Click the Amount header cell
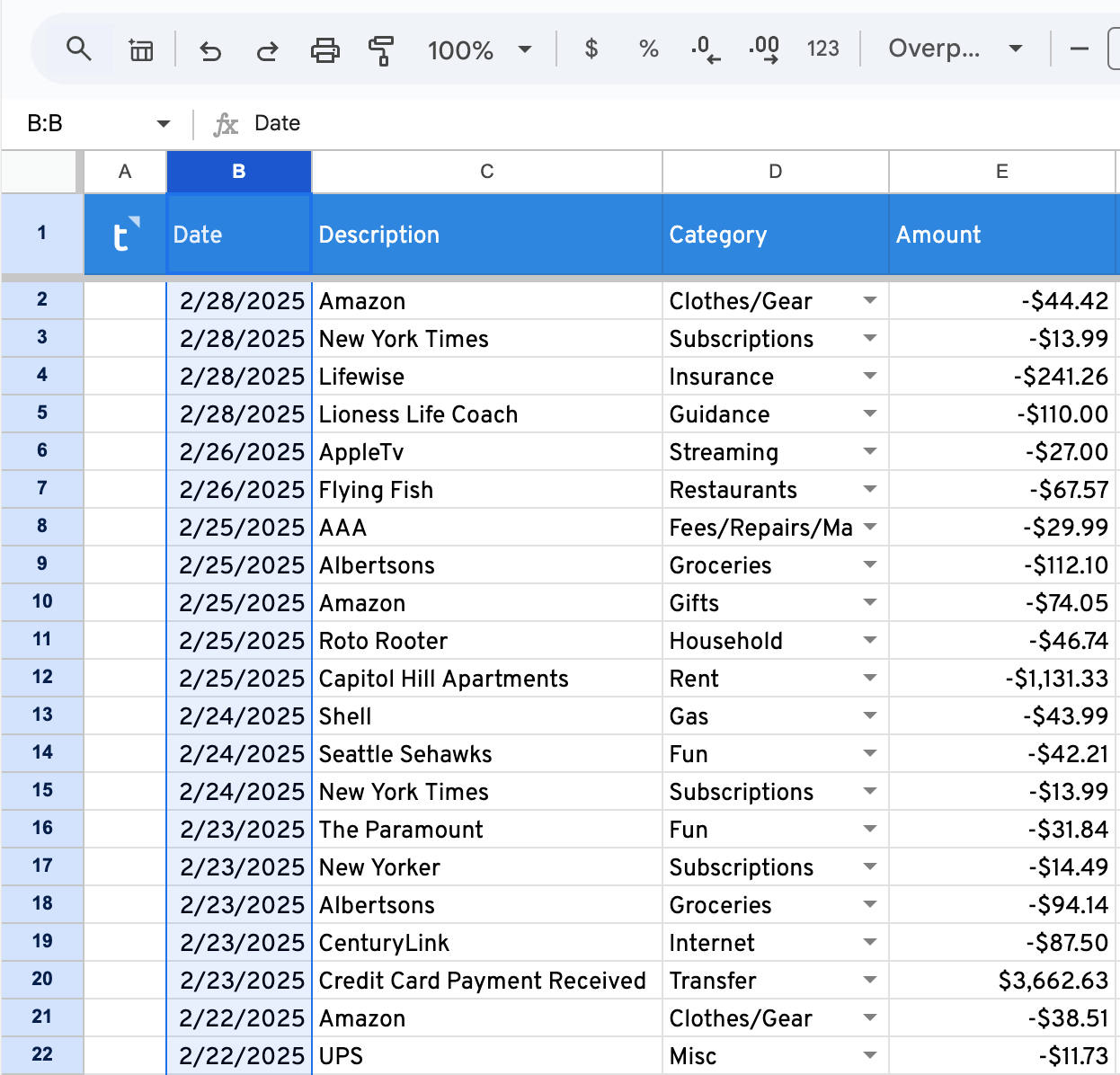Image resolution: width=1120 pixels, height=1075 pixels. (x=1002, y=235)
